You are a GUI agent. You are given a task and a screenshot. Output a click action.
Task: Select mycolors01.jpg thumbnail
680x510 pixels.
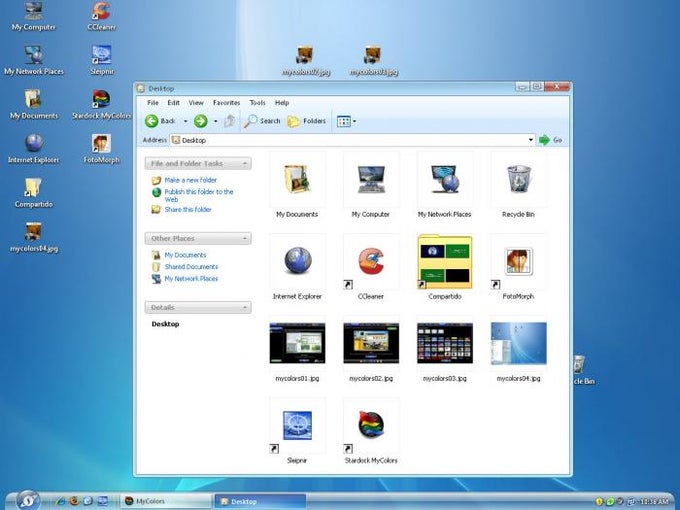point(297,343)
